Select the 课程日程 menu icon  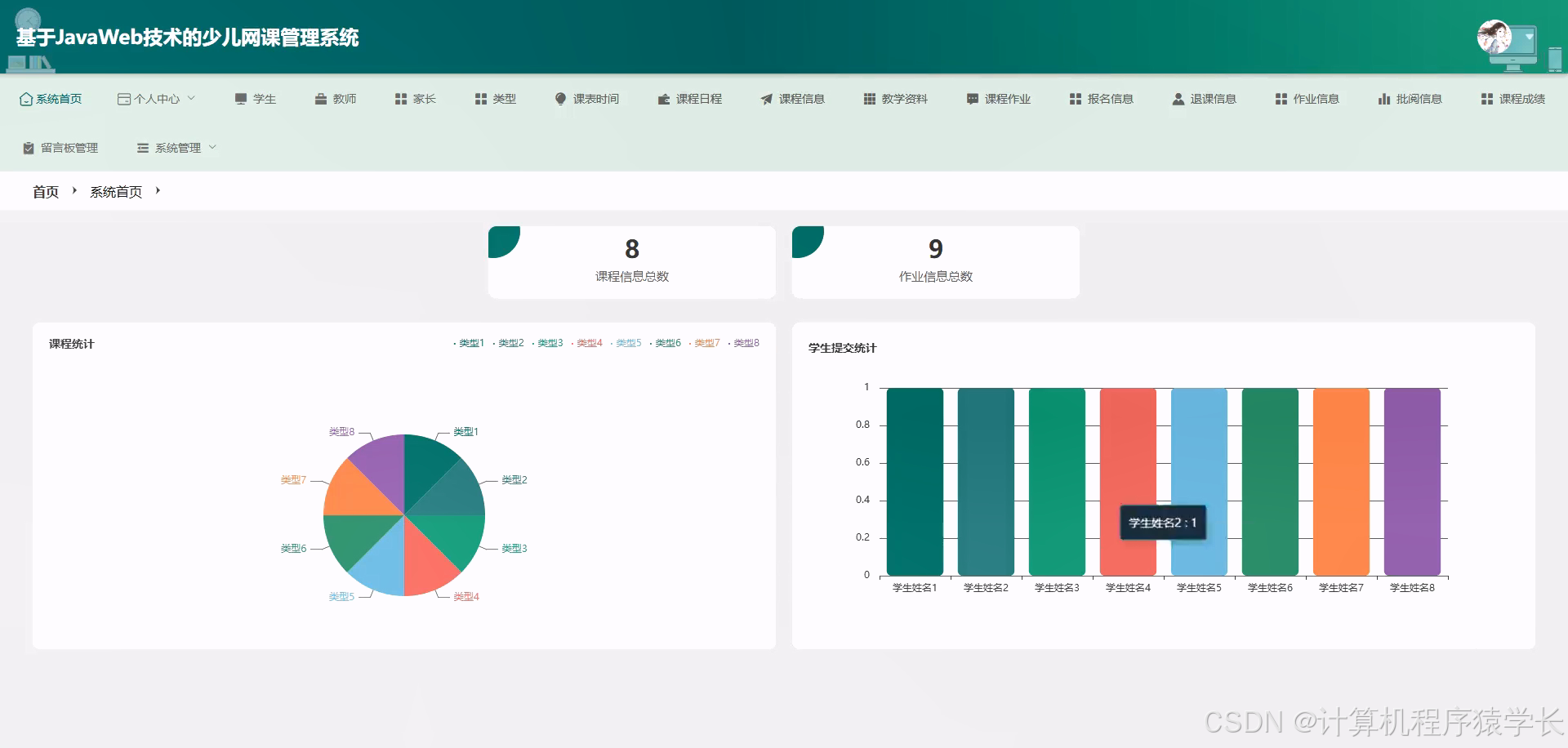664,99
